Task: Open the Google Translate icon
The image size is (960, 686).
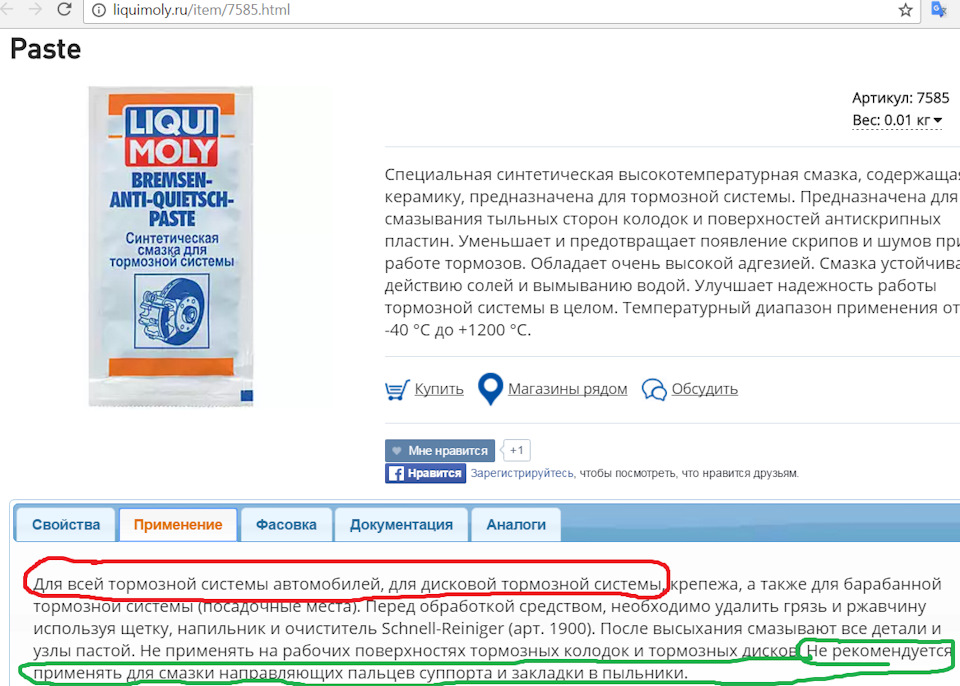Action: tap(939, 10)
